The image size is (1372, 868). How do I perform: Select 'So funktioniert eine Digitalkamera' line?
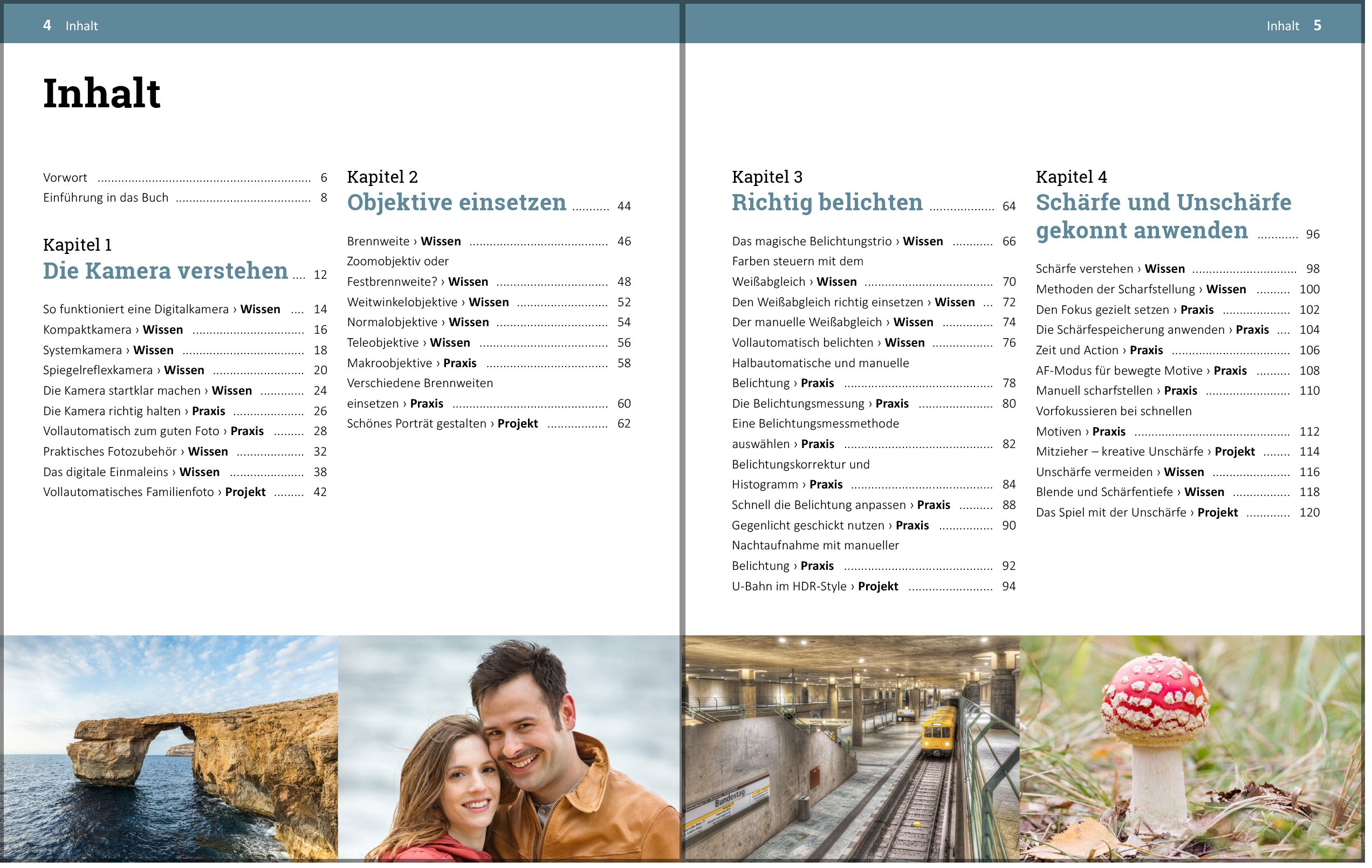coord(185,309)
